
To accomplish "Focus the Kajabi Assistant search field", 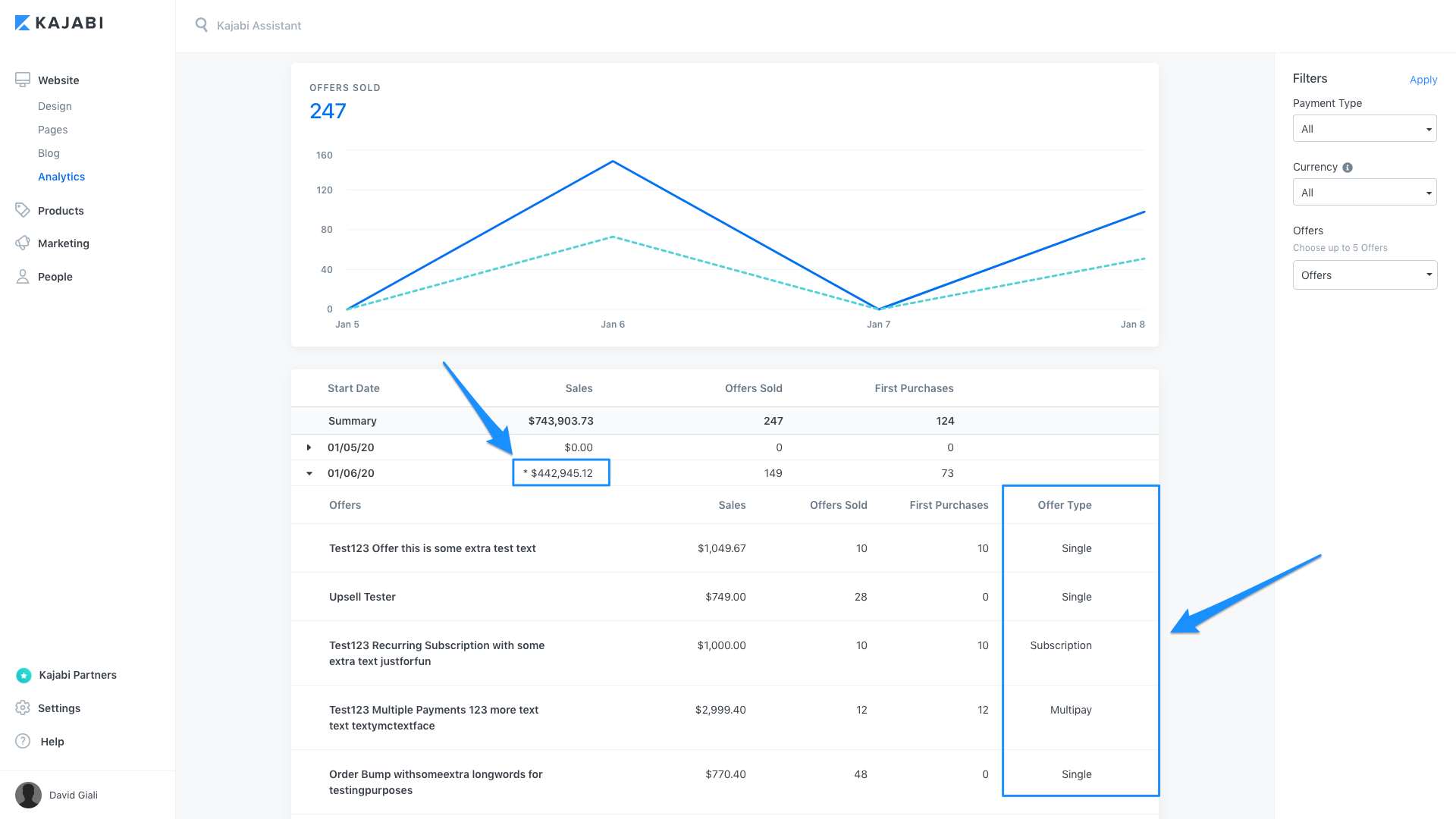I will click(259, 26).
